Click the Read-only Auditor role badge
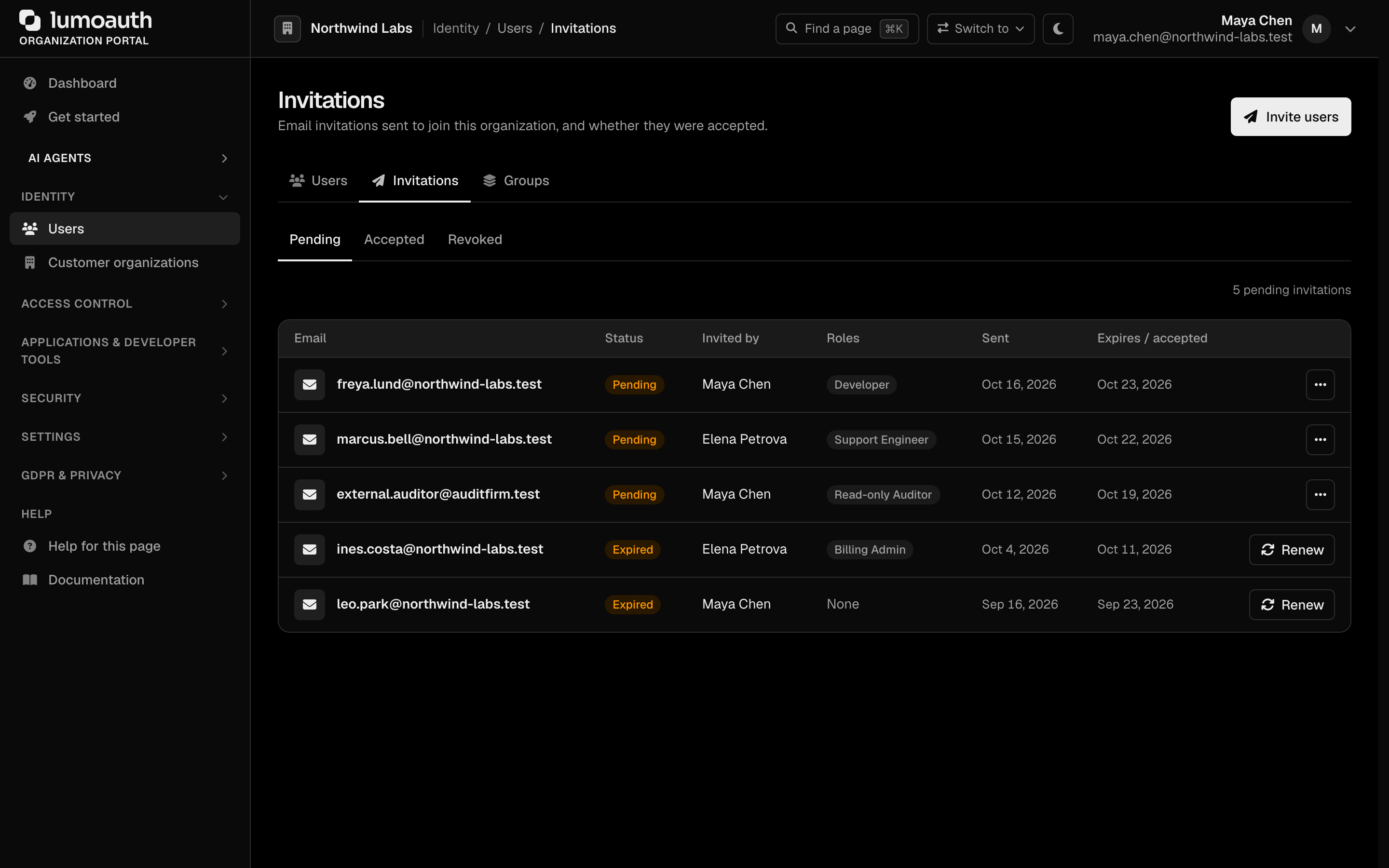The image size is (1389, 868). [883, 495]
